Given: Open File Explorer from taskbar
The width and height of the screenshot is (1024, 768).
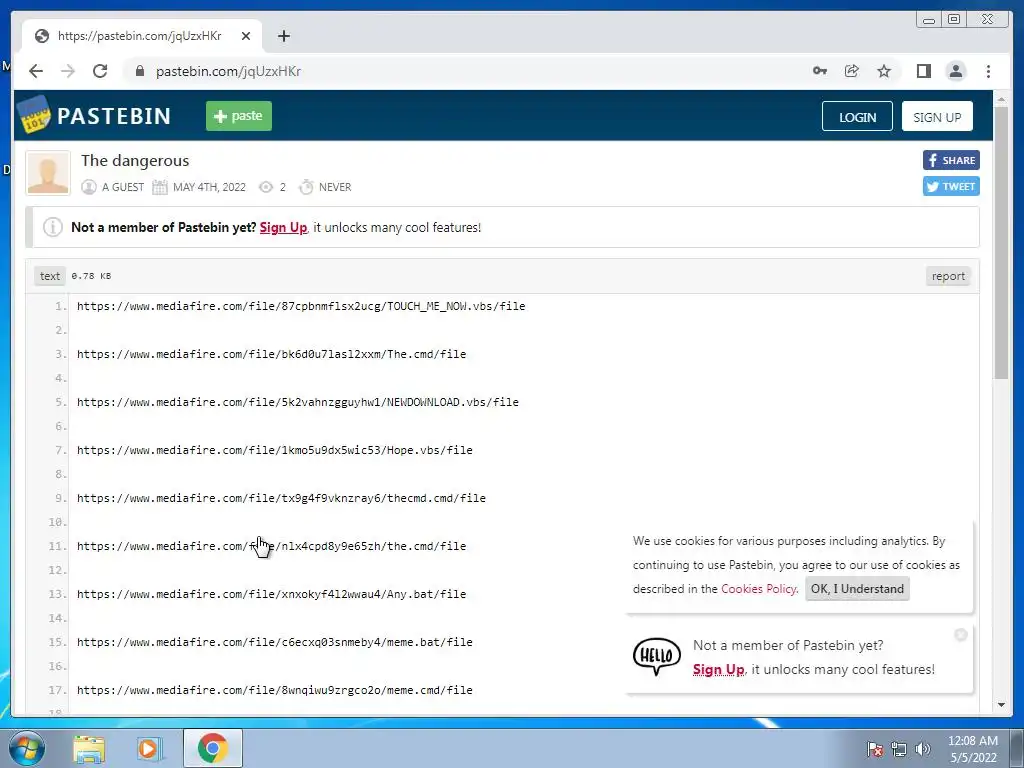Looking at the screenshot, I should click(89, 749).
